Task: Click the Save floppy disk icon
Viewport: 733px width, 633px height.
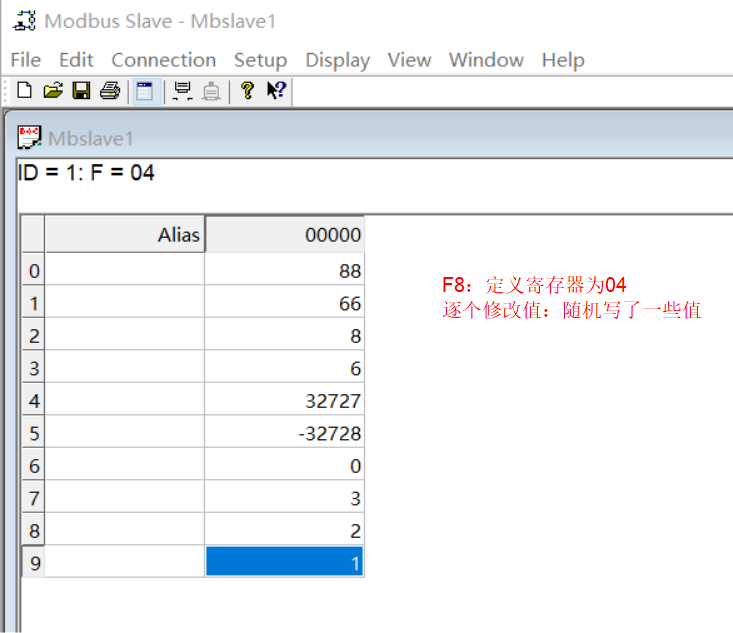Action: point(81,90)
